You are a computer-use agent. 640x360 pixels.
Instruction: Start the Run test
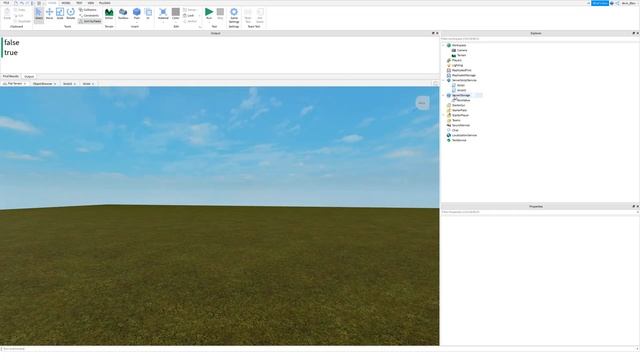pyautogui.click(x=209, y=14)
